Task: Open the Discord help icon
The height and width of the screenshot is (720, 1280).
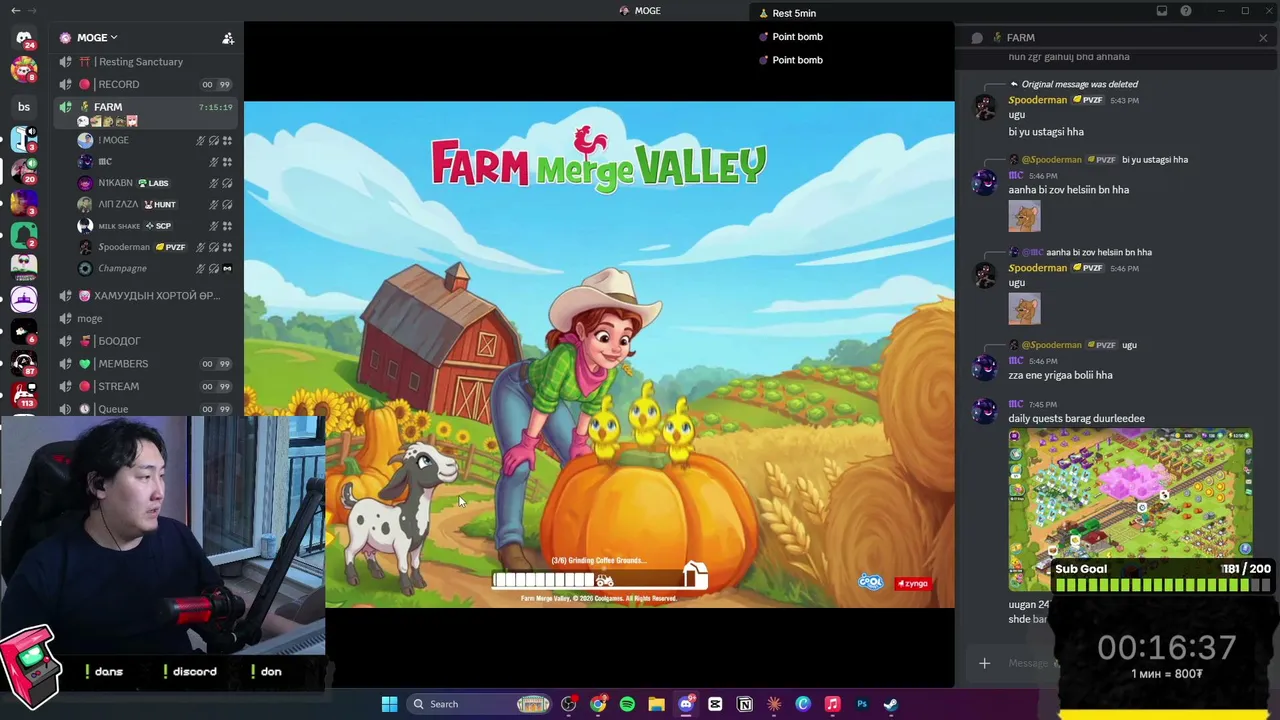Action: 1186,11
